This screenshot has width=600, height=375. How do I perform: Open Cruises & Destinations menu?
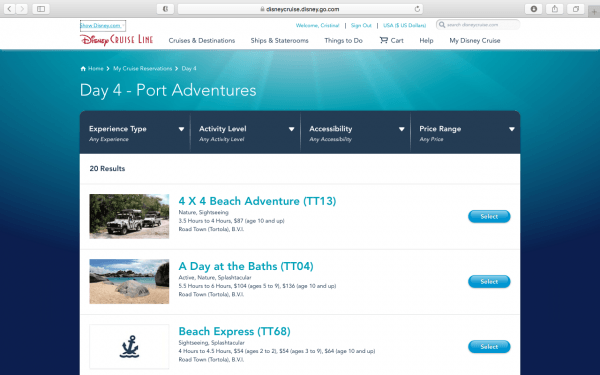tap(202, 41)
